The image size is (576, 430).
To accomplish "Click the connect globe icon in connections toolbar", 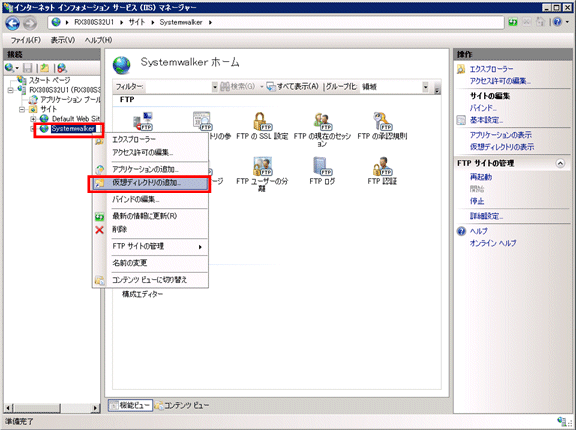I will (10, 68).
